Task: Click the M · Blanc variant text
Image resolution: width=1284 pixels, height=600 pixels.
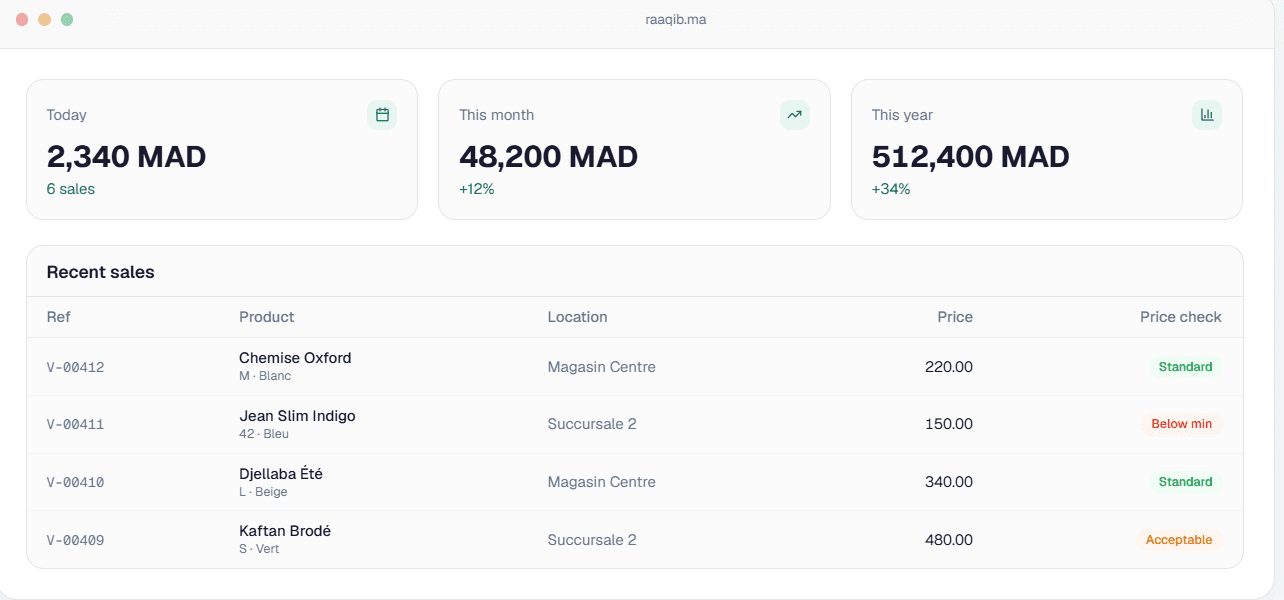Action: coord(265,376)
